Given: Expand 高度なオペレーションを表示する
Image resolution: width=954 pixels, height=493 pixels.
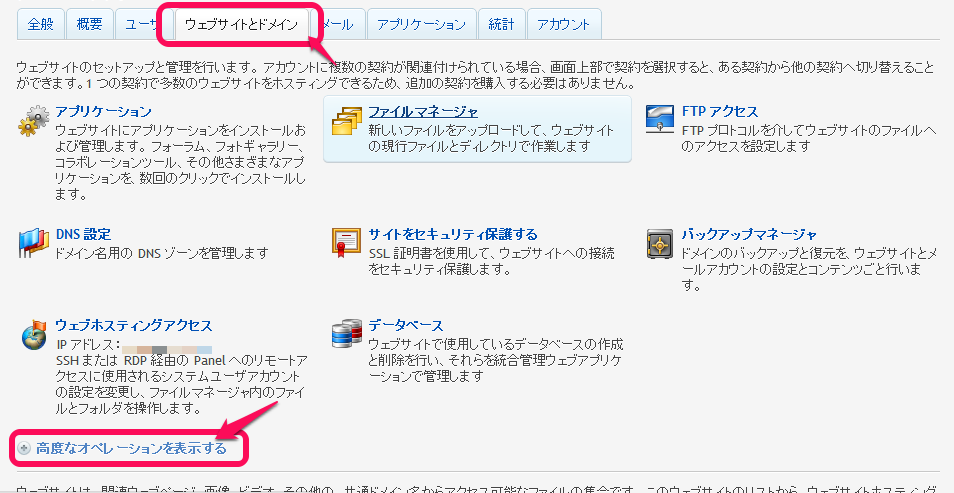Looking at the screenshot, I should [131, 449].
